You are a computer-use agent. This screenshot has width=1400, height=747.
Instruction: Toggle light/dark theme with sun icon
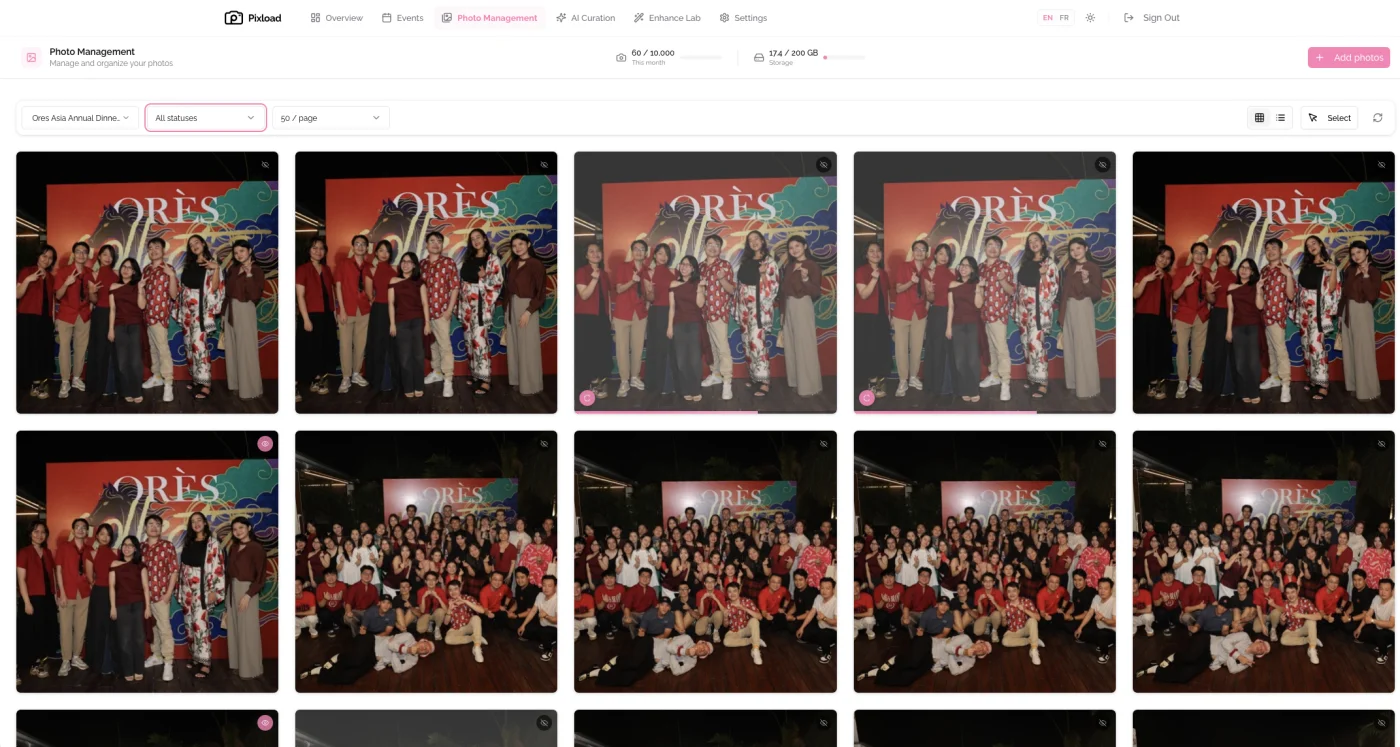tap(1090, 18)
